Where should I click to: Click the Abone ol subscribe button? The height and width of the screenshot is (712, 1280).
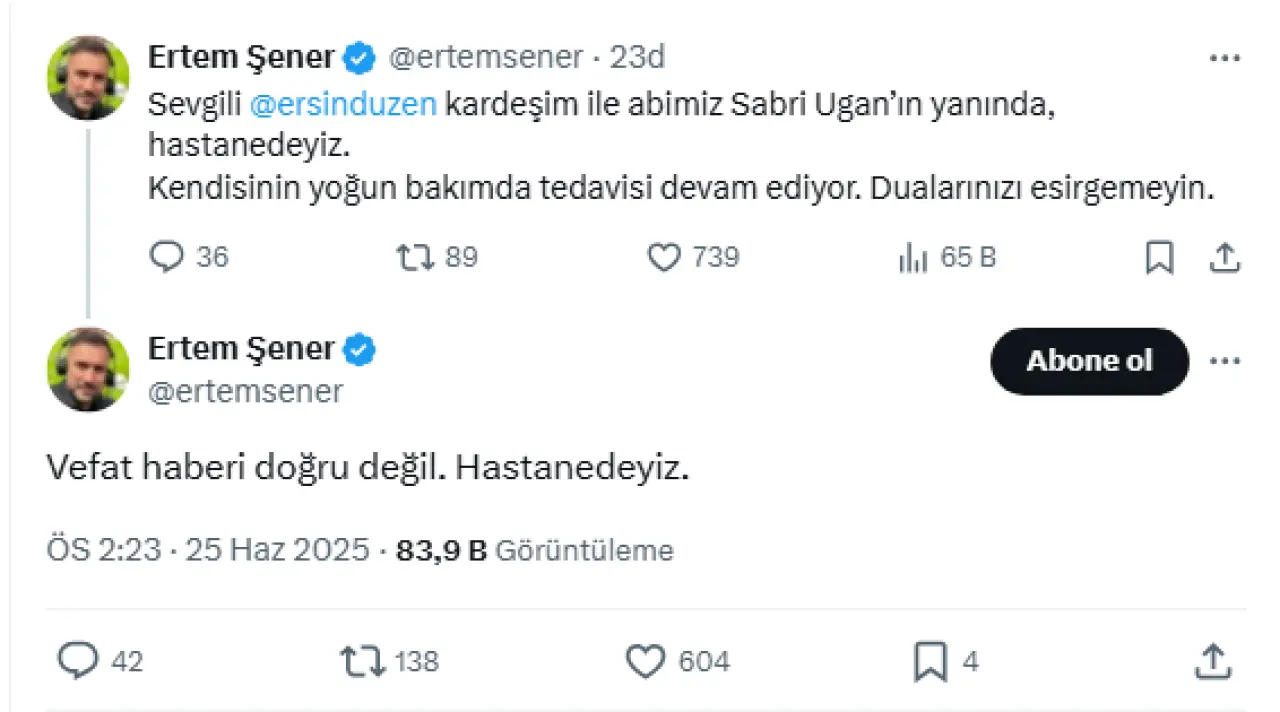[1089, 361]
